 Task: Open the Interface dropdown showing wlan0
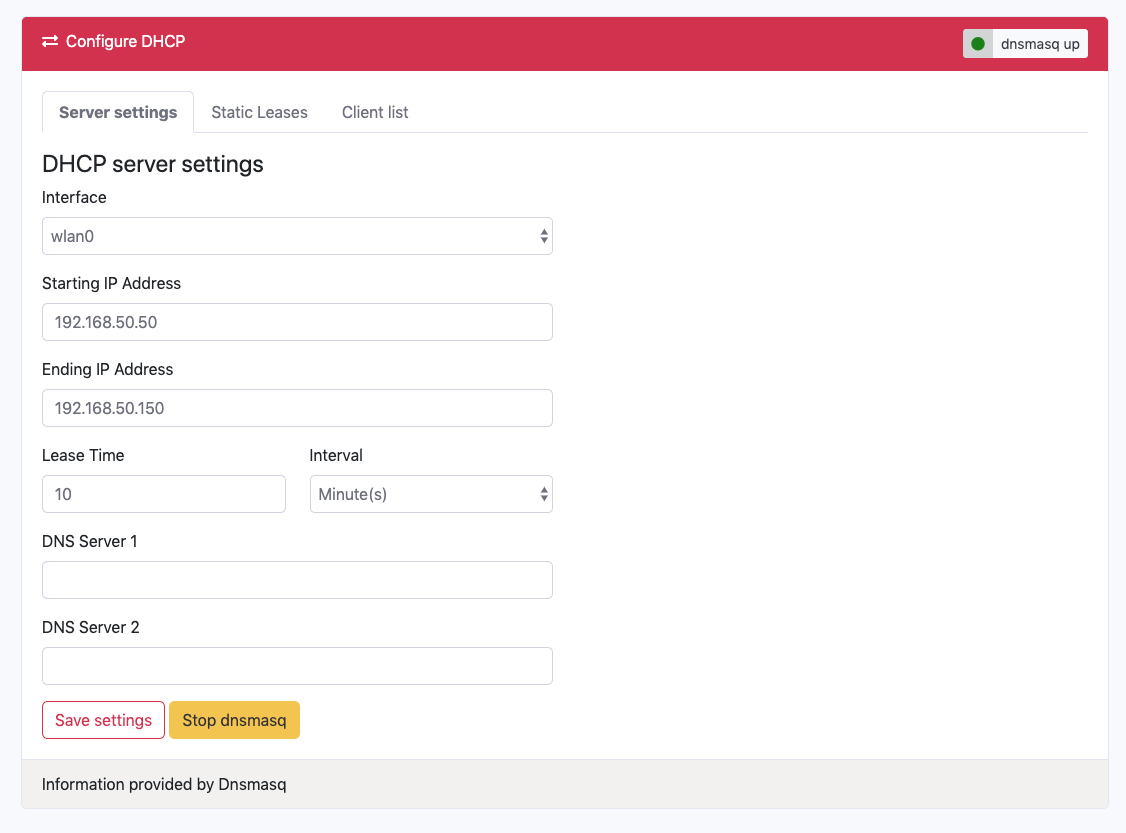[297, 236]
